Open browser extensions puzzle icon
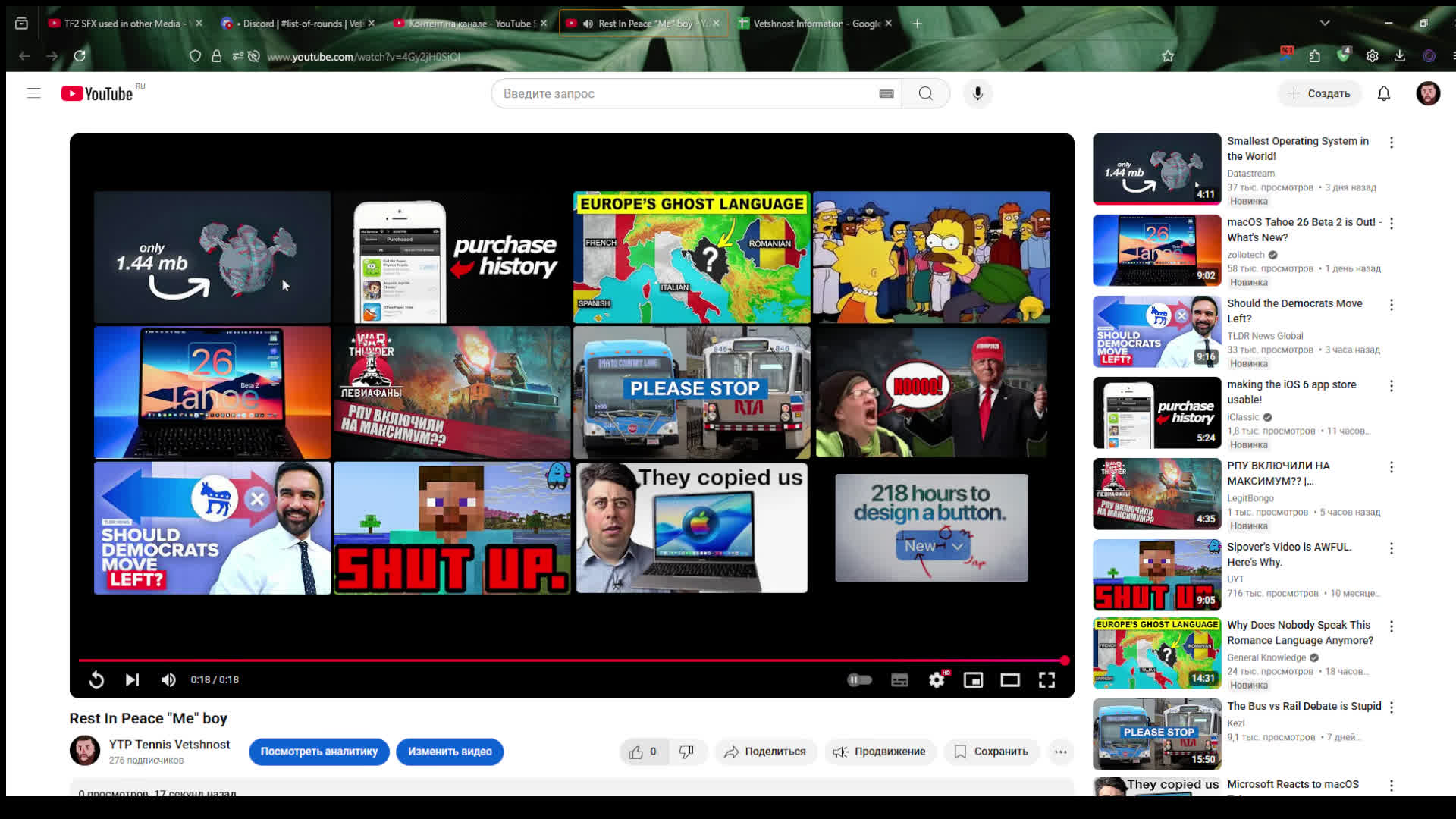This screenshot has height=819, width=1456. point(1314,56)
